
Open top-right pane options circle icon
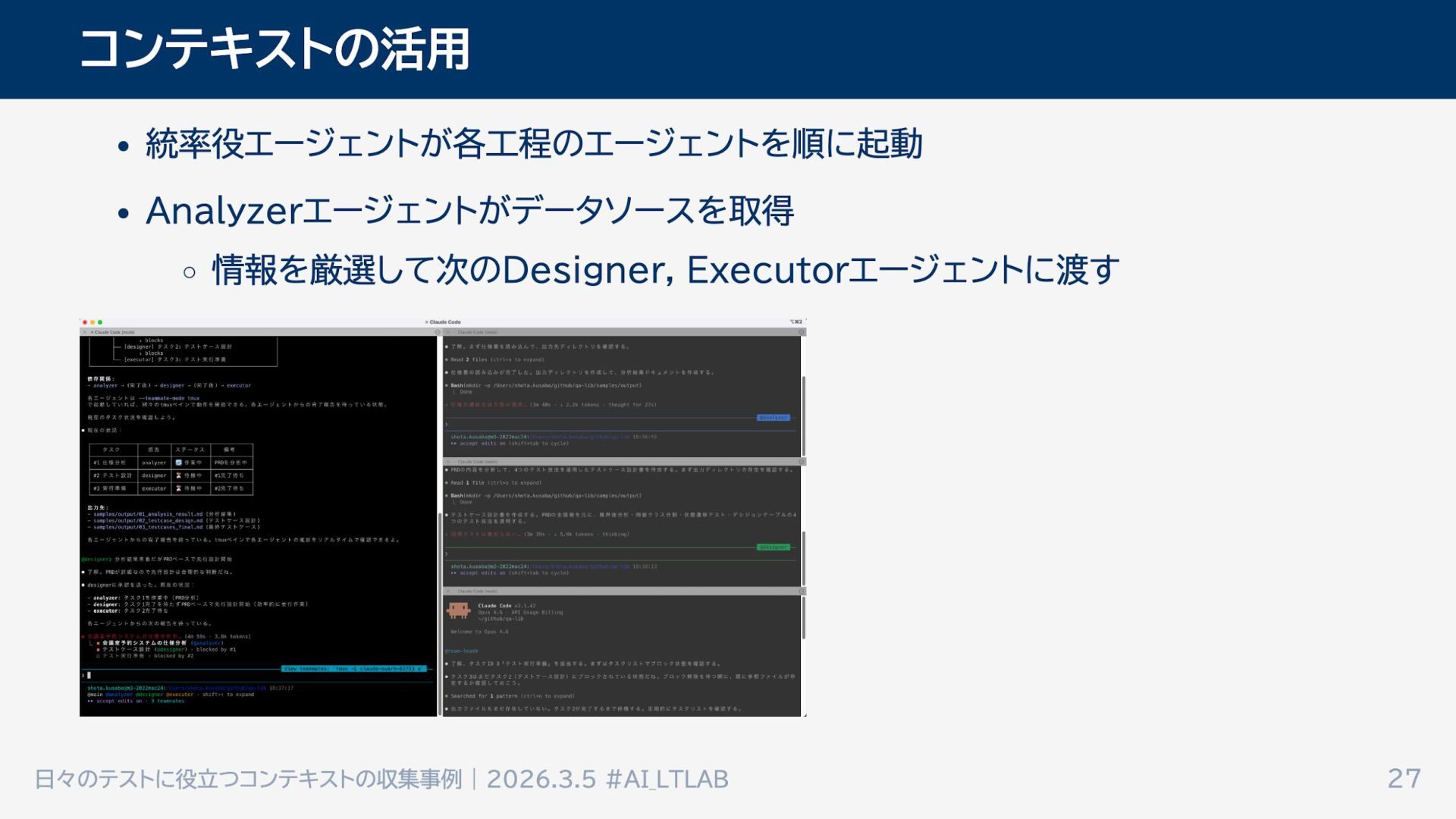tap(802, 332)
